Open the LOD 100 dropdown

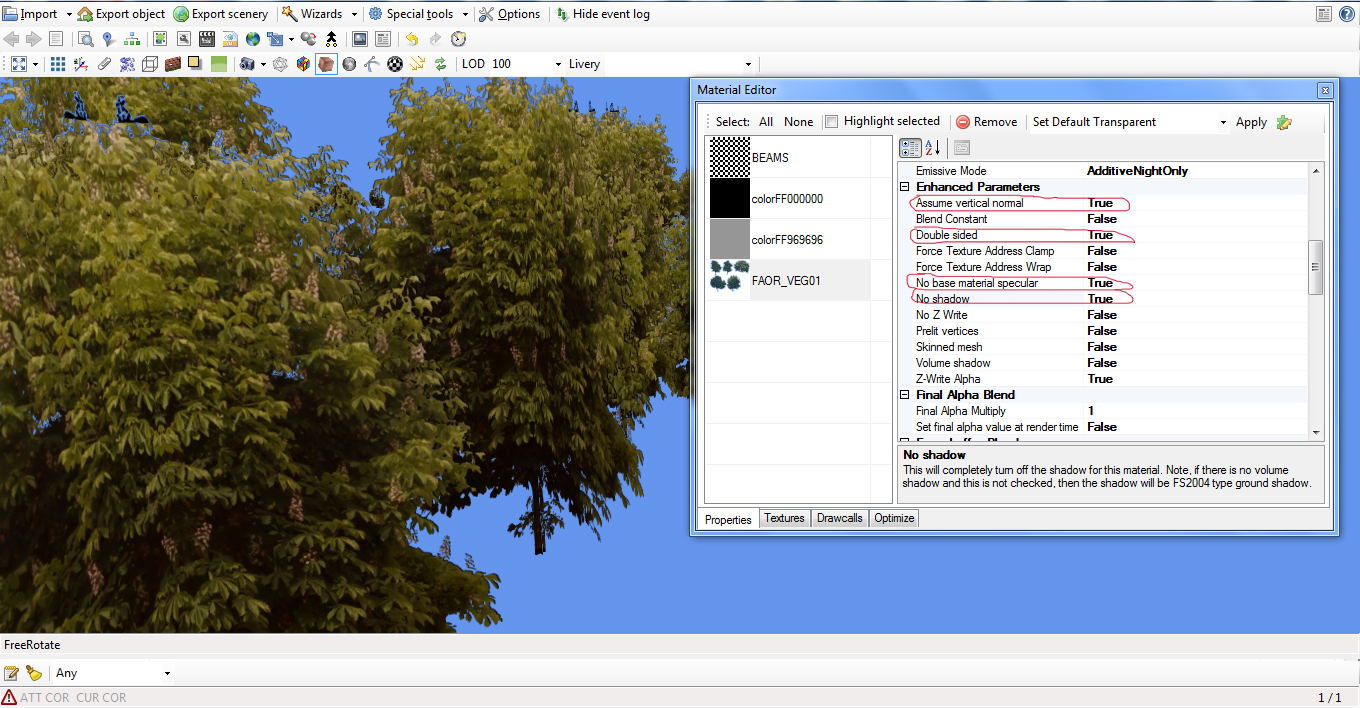pos(511,64)
